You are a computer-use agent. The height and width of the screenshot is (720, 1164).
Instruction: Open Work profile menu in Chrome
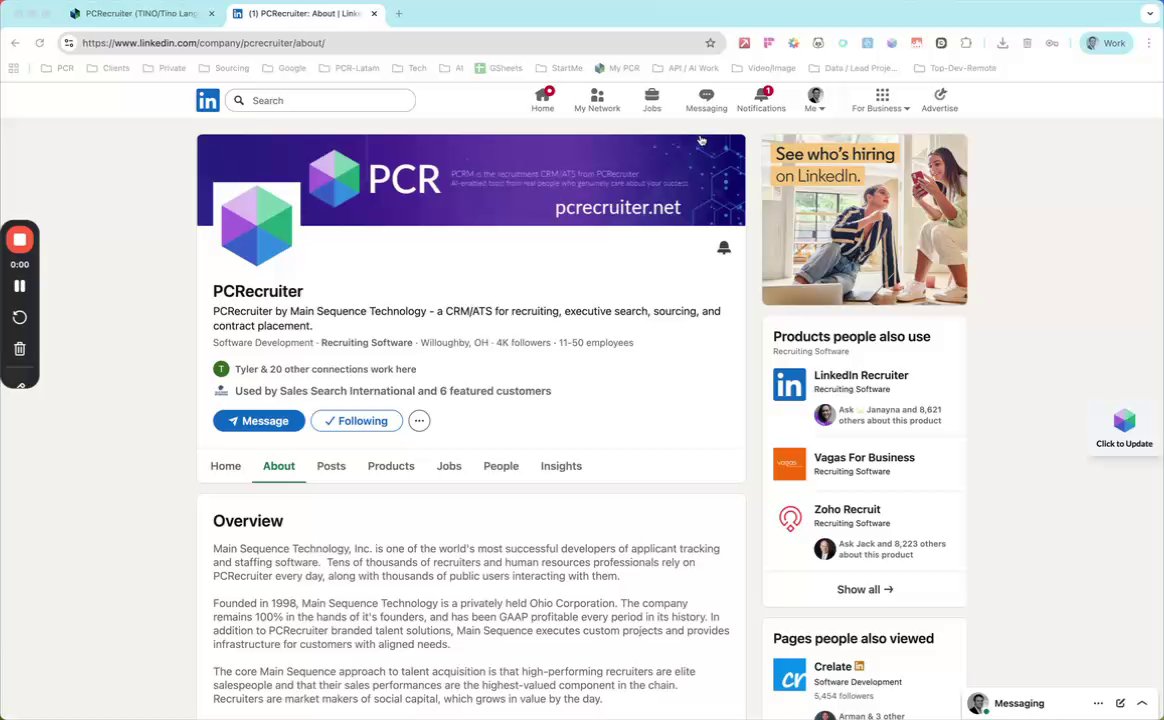[1106, 43]
